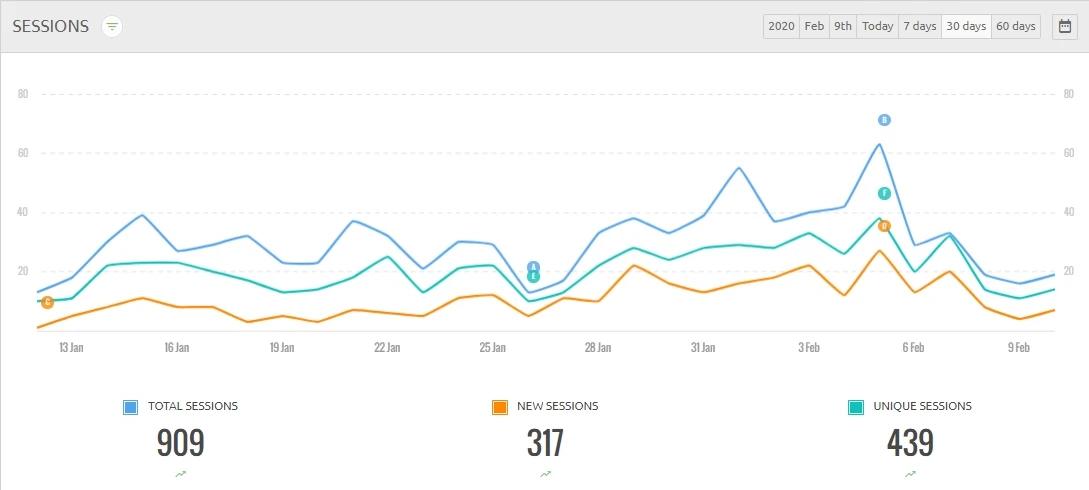Click trend arrow under New Sessions

tap(545, 474)
